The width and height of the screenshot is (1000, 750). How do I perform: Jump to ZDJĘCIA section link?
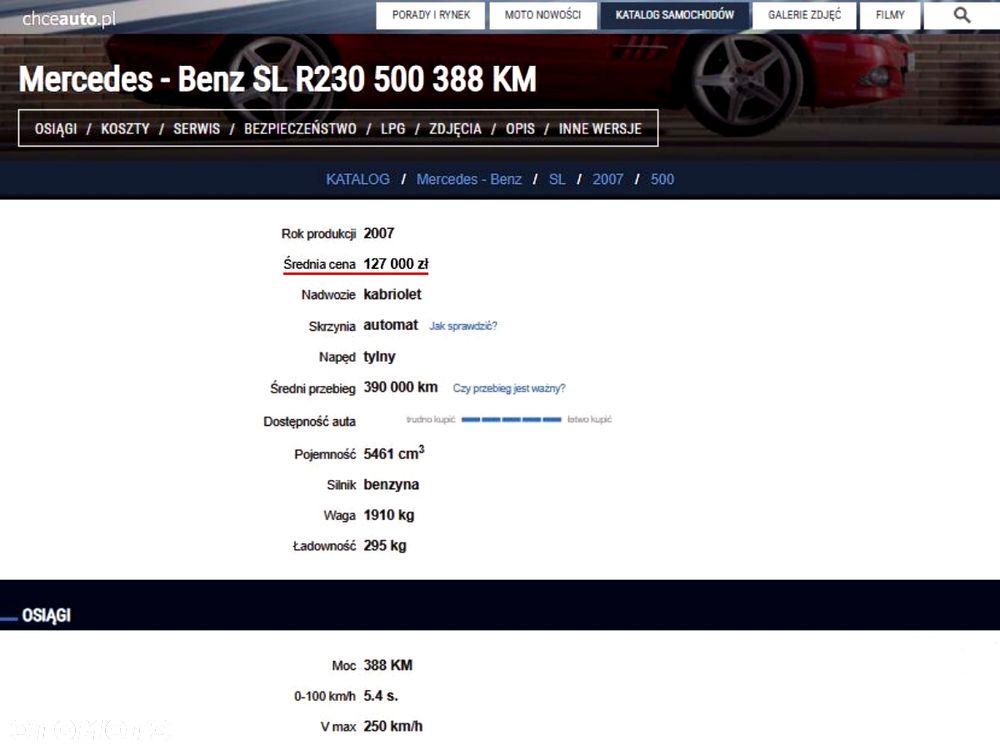pos(455,129)
